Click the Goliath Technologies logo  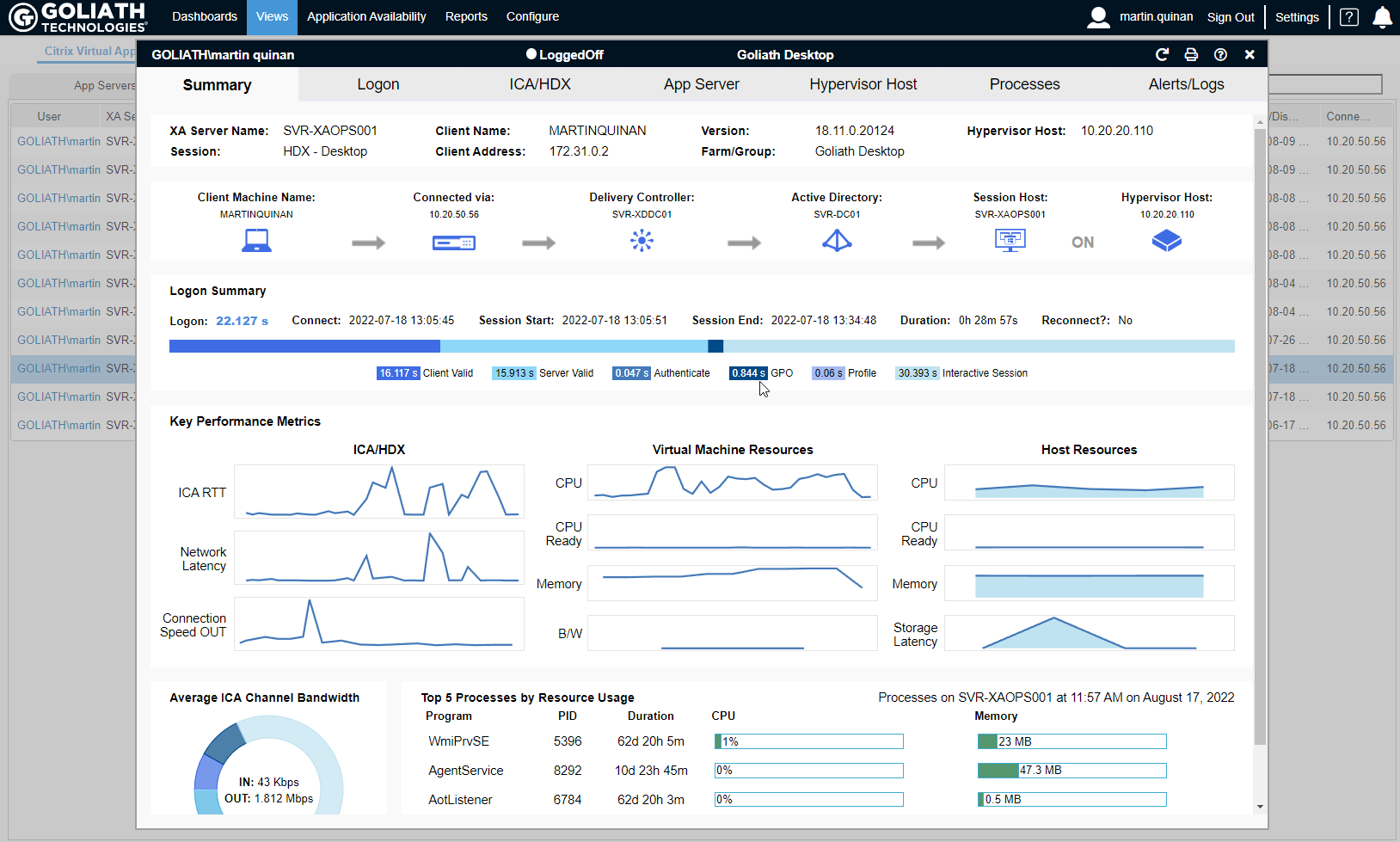(x=76, y=16)
